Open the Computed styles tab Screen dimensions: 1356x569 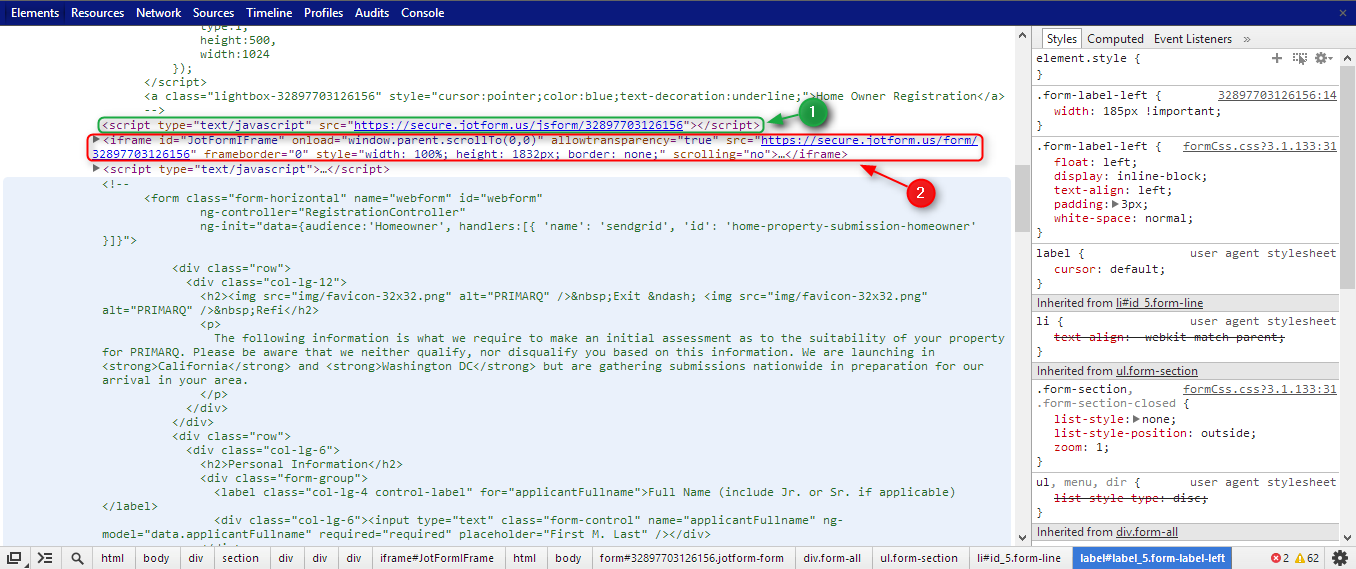point(1115,39)
